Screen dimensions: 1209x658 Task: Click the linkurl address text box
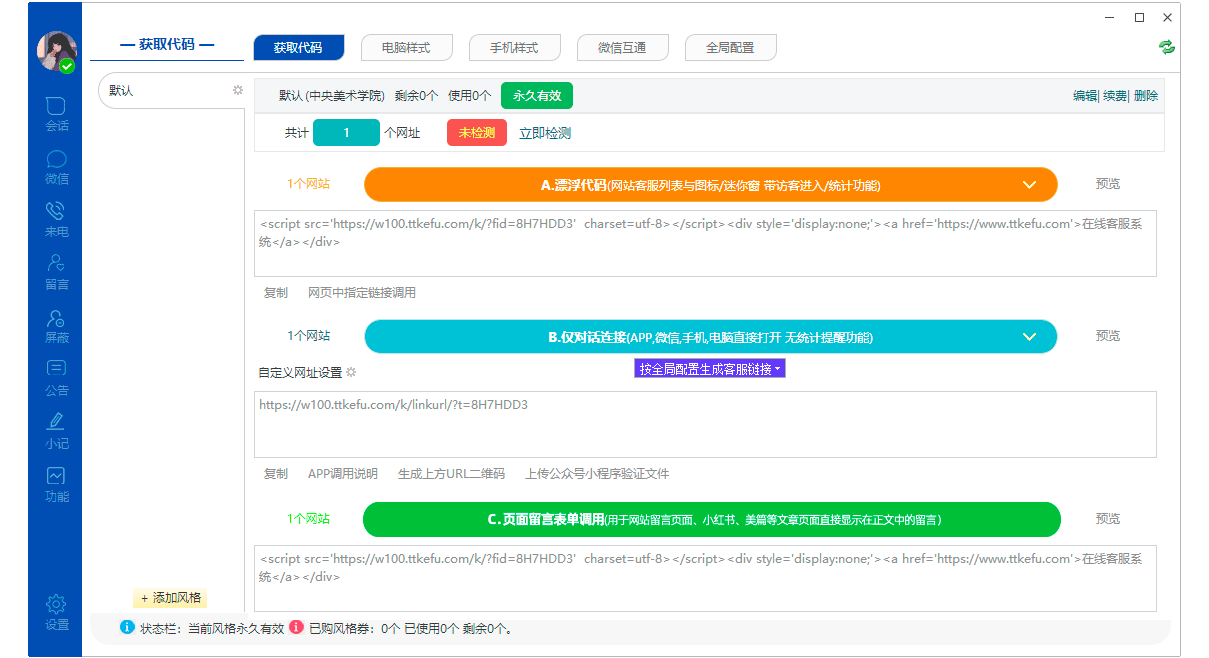click(705, 424)
